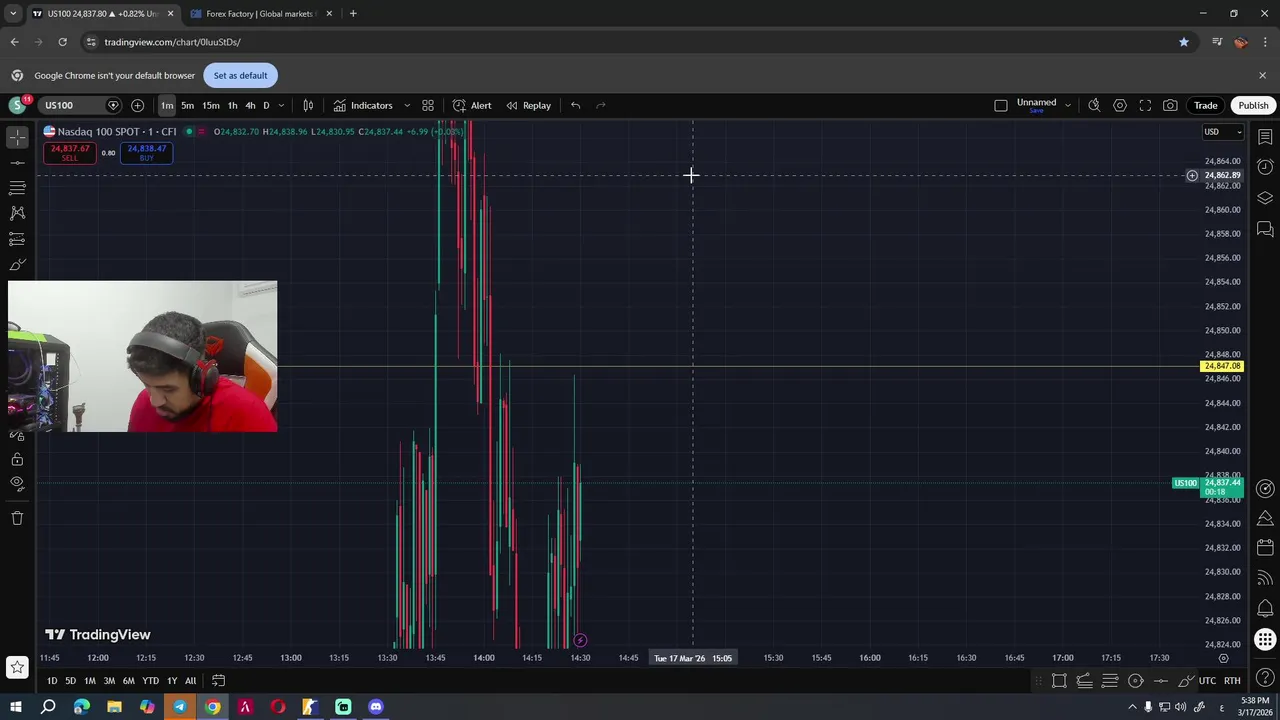Open the Trade panel button
This screenshot has height=720, width=1280.
1205,105
